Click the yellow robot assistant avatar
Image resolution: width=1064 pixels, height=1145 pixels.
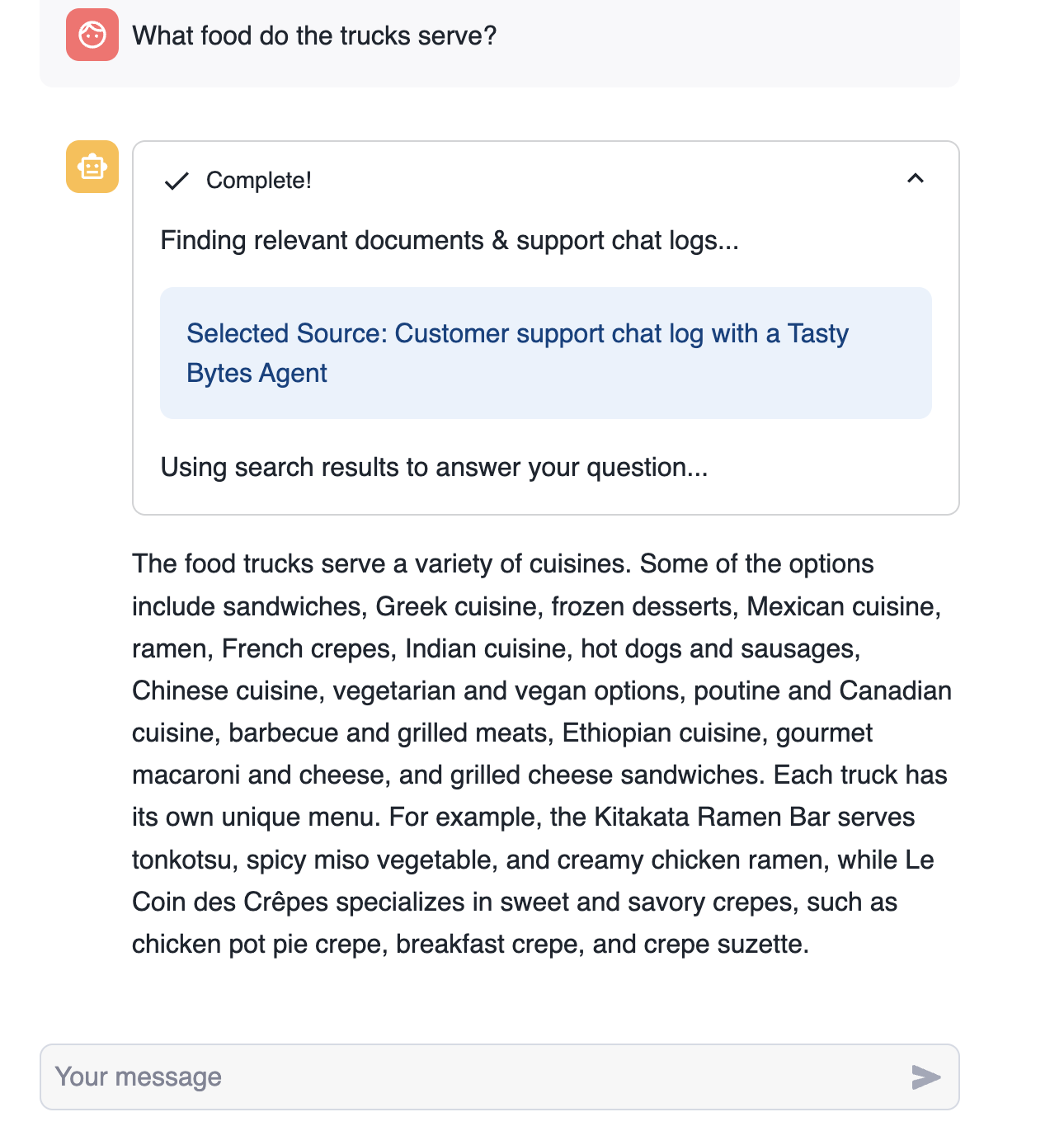(x=92, y=167)
